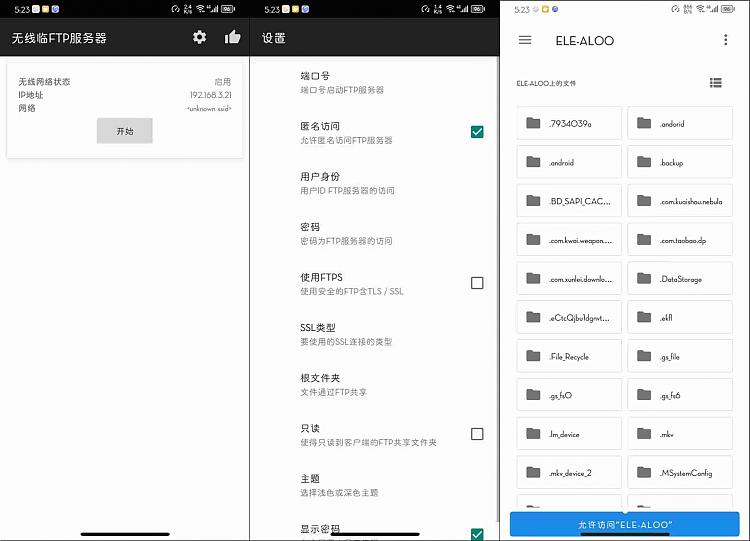This screenshot has height=541, width=750.
Task: Enable the 使用FTPS checkbox
Action: coord(477,283)
